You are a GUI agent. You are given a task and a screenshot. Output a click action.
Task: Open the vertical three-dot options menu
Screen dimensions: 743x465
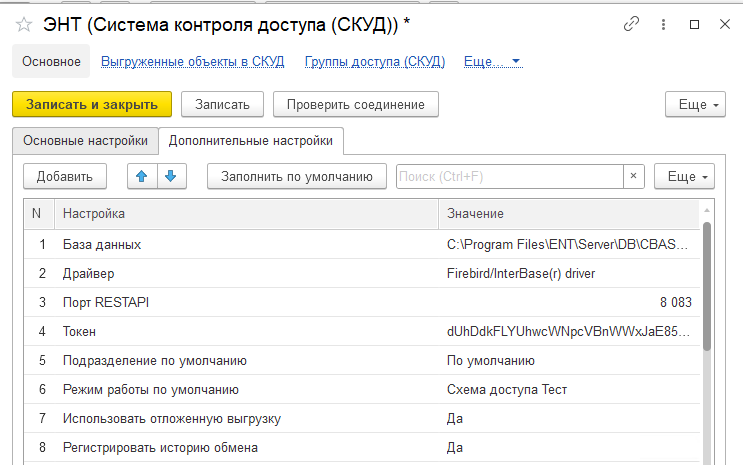664,24
